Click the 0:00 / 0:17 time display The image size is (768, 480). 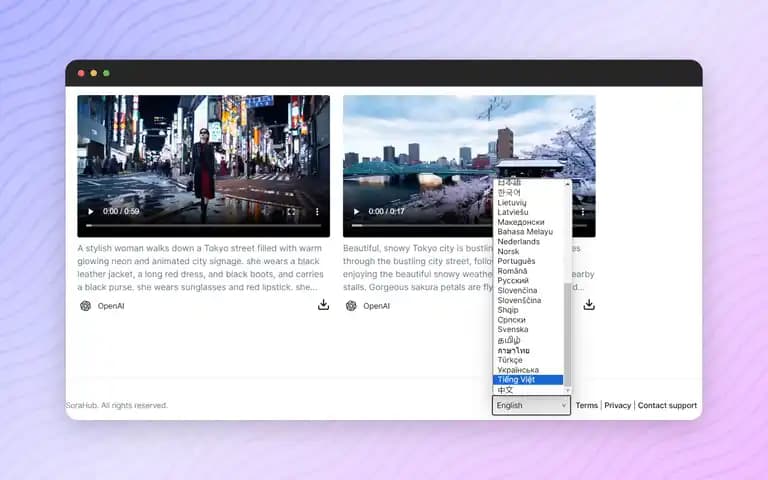pos(386,212)
